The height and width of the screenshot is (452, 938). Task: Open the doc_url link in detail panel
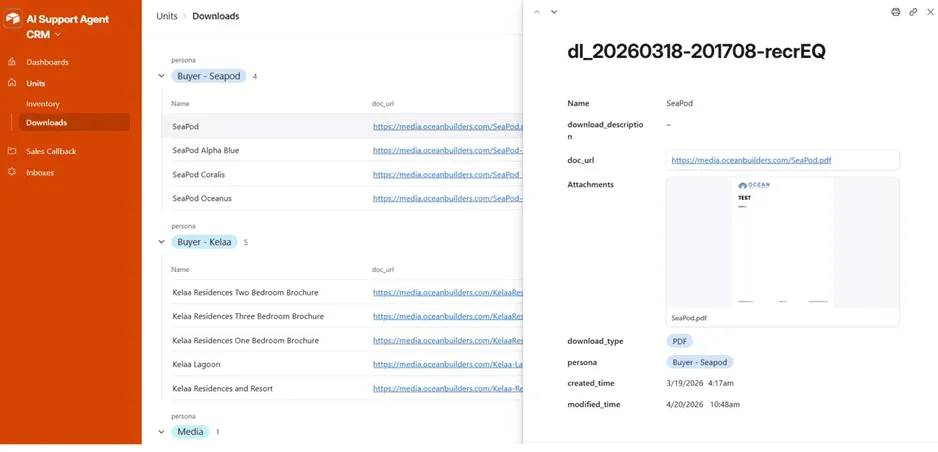coord(751,160)
